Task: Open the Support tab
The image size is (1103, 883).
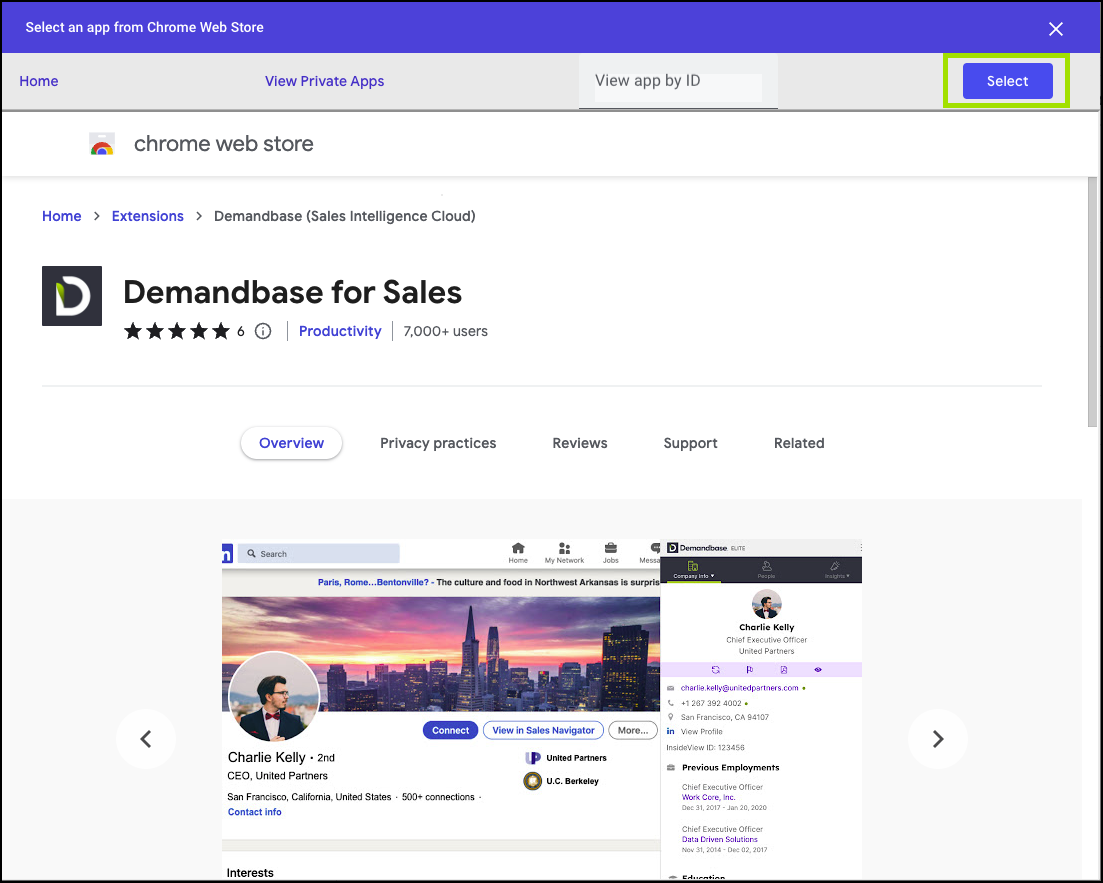Action: 690,443
